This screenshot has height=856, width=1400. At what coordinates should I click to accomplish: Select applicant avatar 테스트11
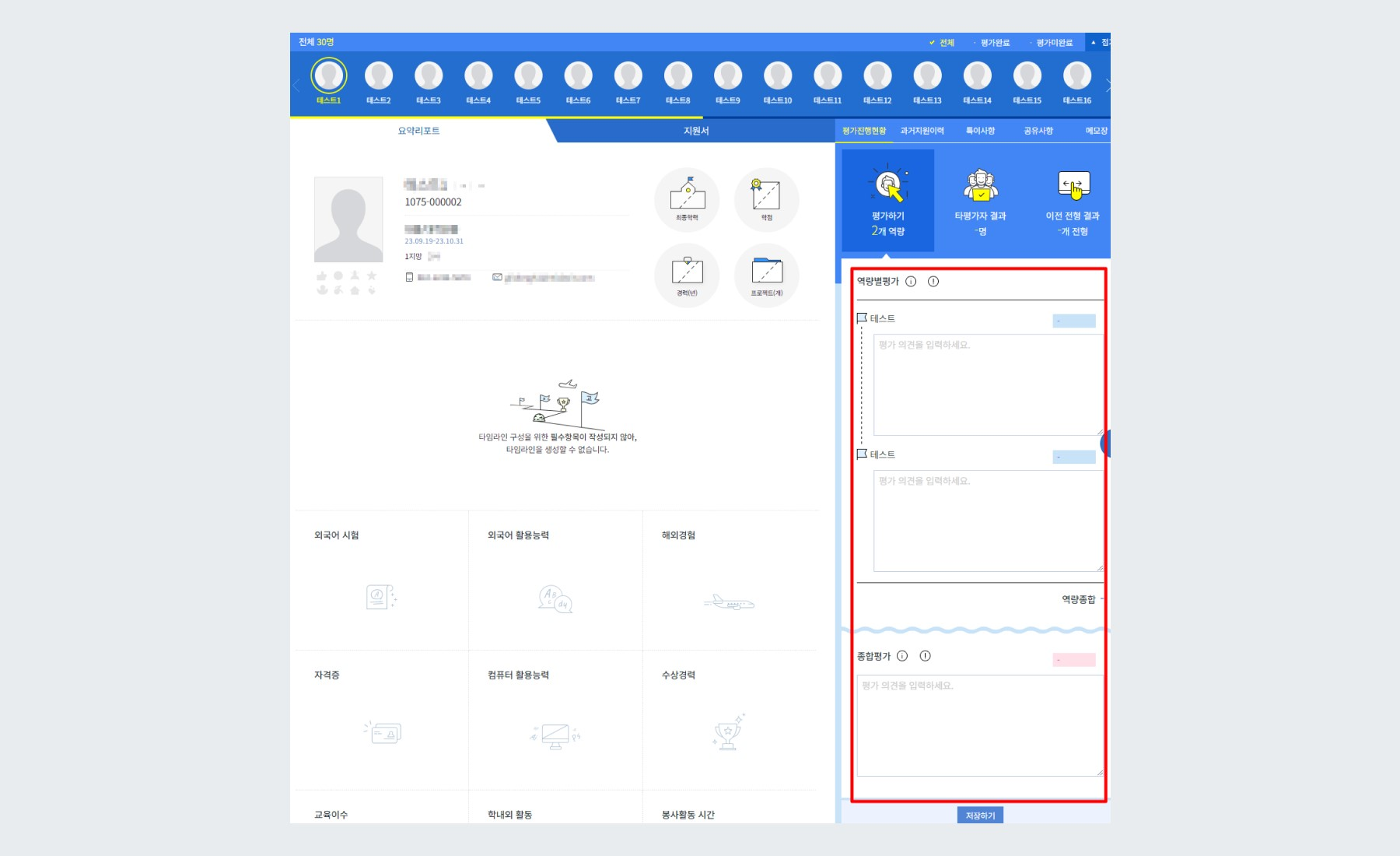pos(828,75)
